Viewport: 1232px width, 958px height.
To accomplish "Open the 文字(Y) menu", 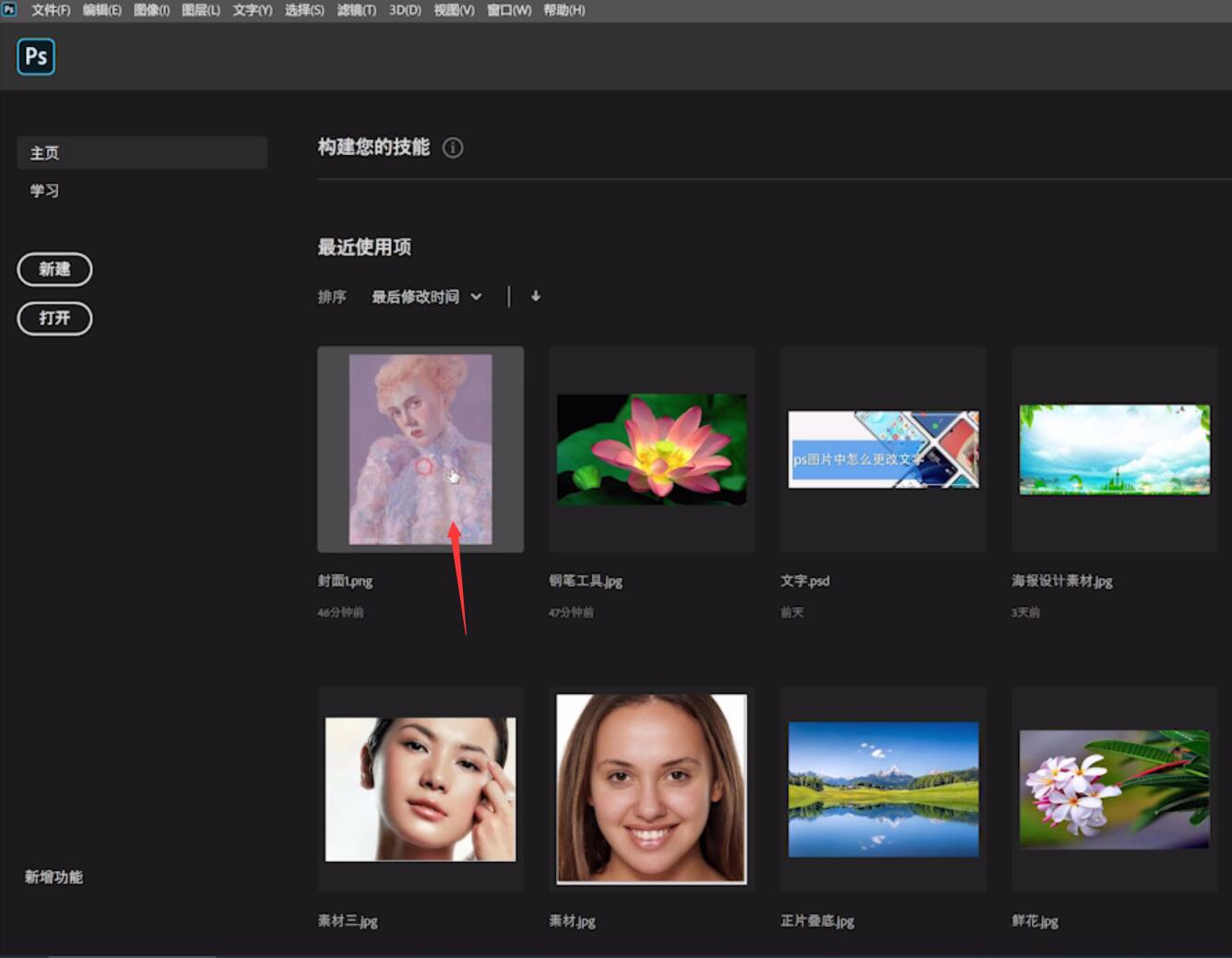I will [253, 10].
